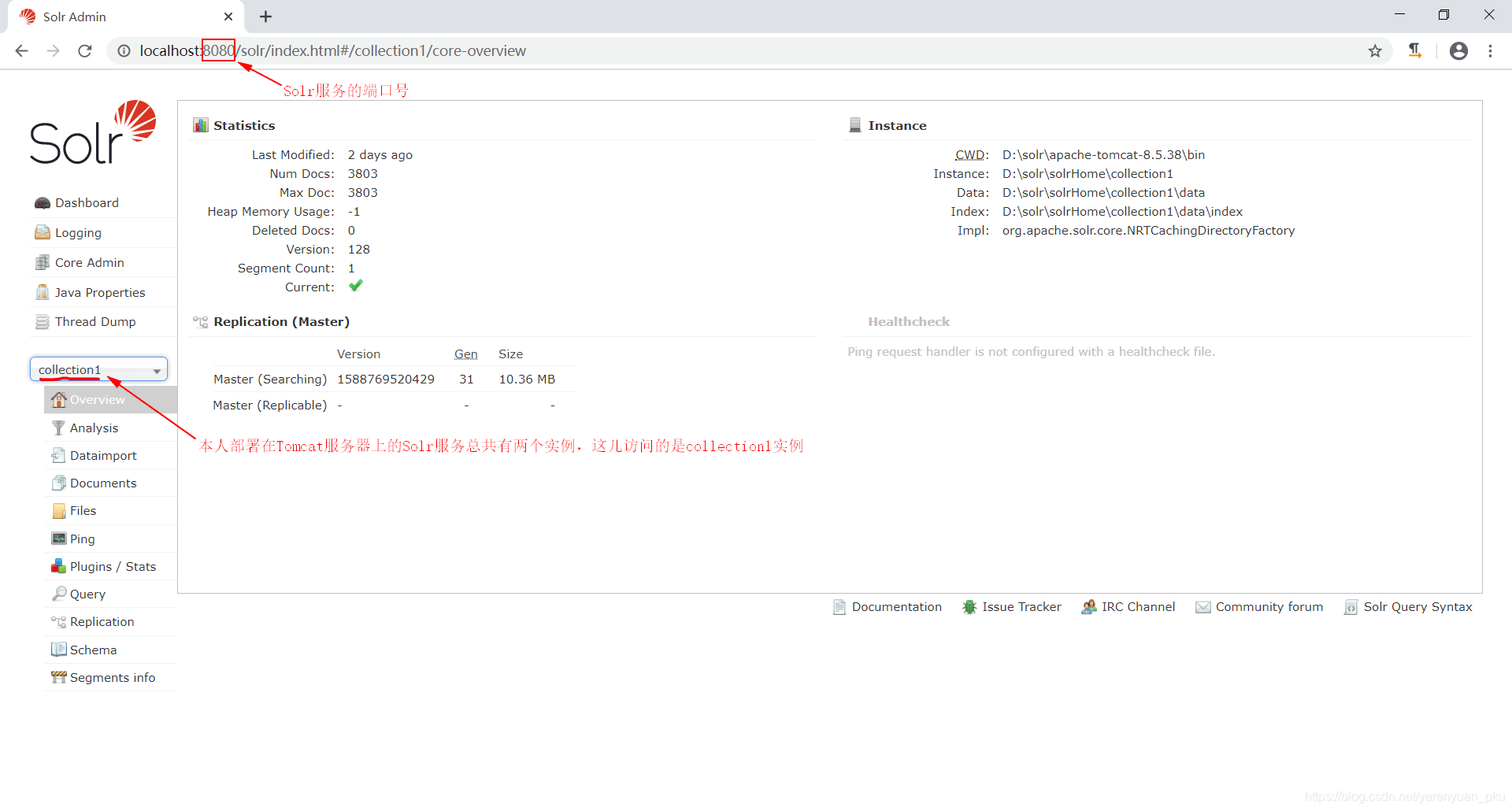Go back to previous page
The width and height of the screenshot is (1512, 811).
22,51
